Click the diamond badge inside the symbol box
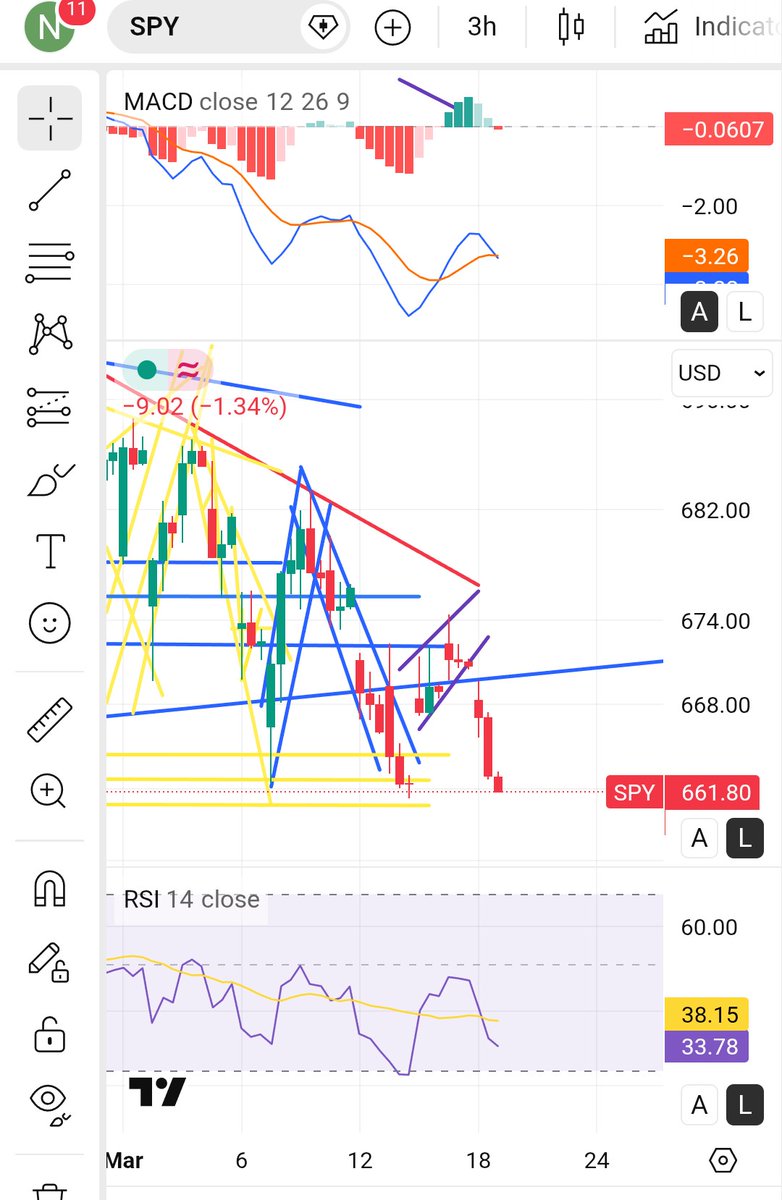The width and height of the screenshot is (782, 1200). [322, 27]
